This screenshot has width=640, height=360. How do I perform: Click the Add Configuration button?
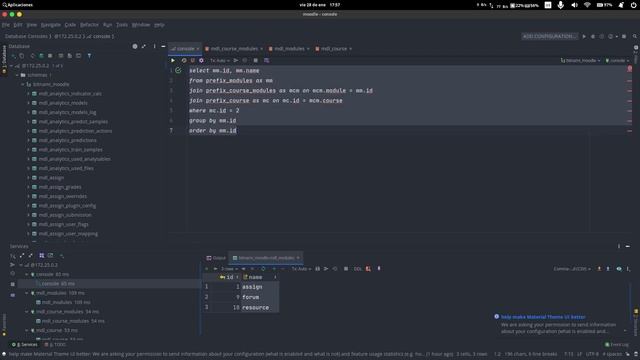point(549,36)
